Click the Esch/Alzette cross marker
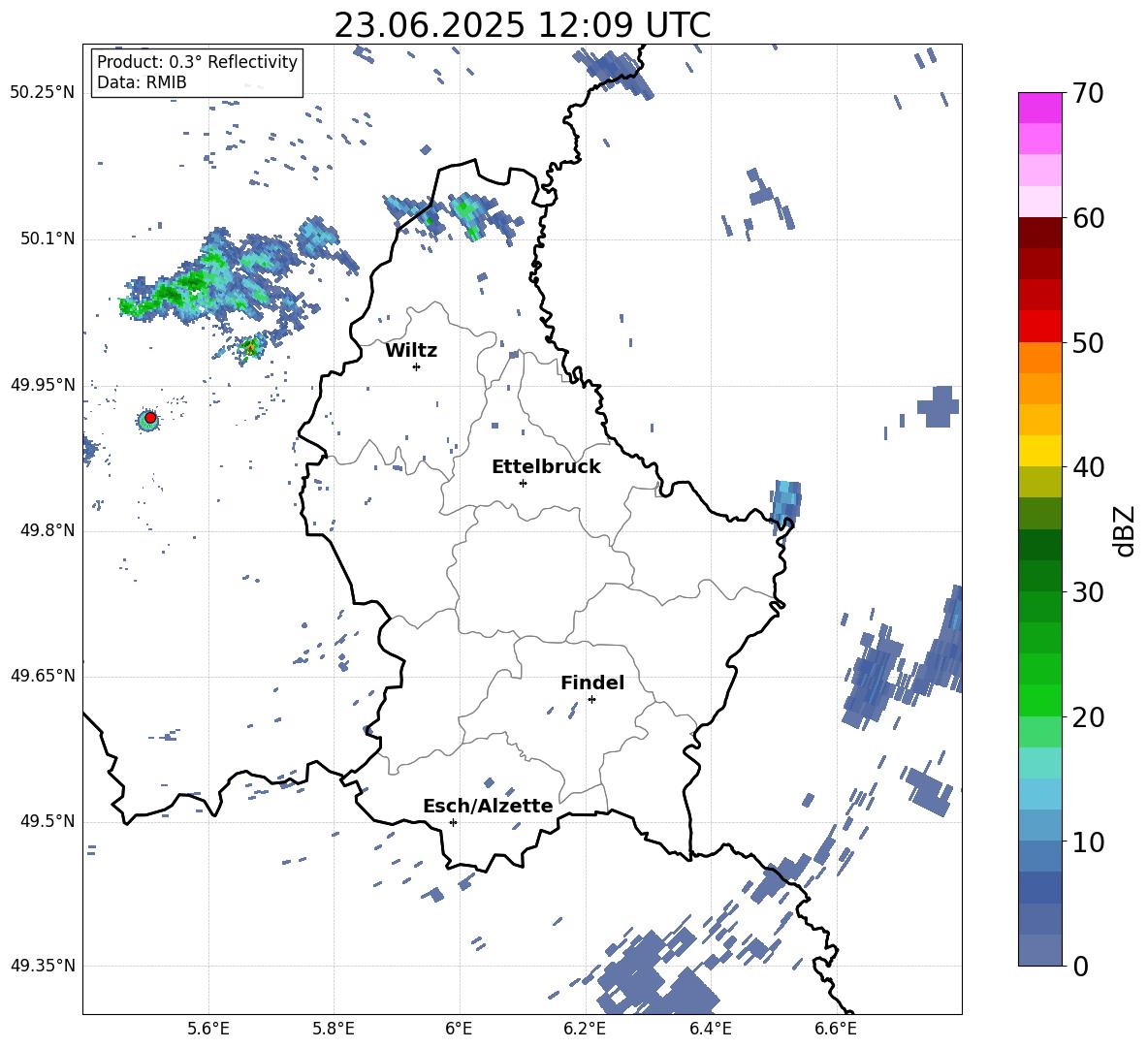The width and height of the screenshot is (1148, 1048). [453, 822]
